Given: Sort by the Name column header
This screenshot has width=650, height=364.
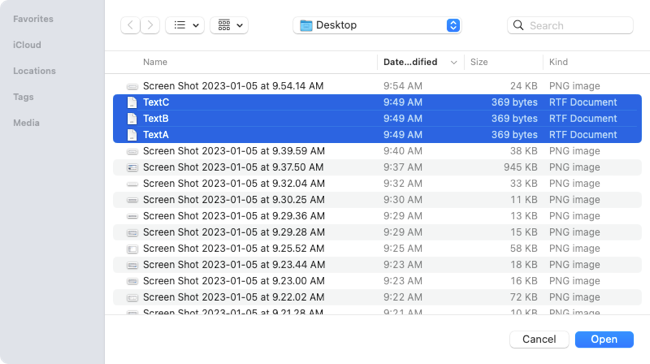Looking at the screenshot, I should click(155, 62).
